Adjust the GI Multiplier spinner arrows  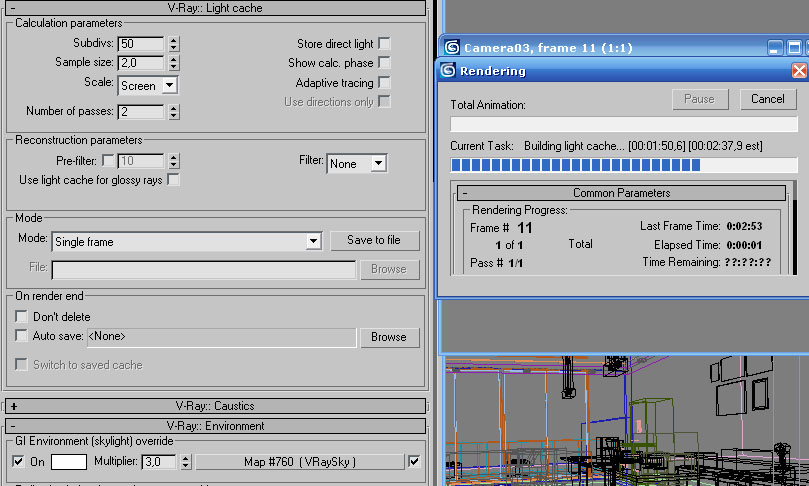186,462
